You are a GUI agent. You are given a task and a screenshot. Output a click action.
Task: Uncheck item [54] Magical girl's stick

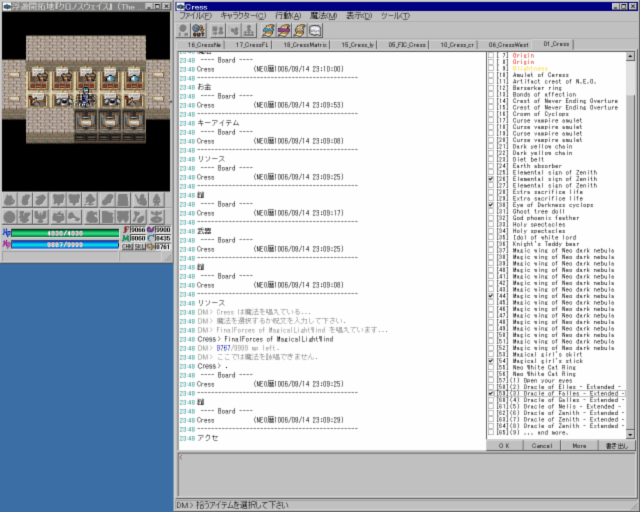pos(491,361)
